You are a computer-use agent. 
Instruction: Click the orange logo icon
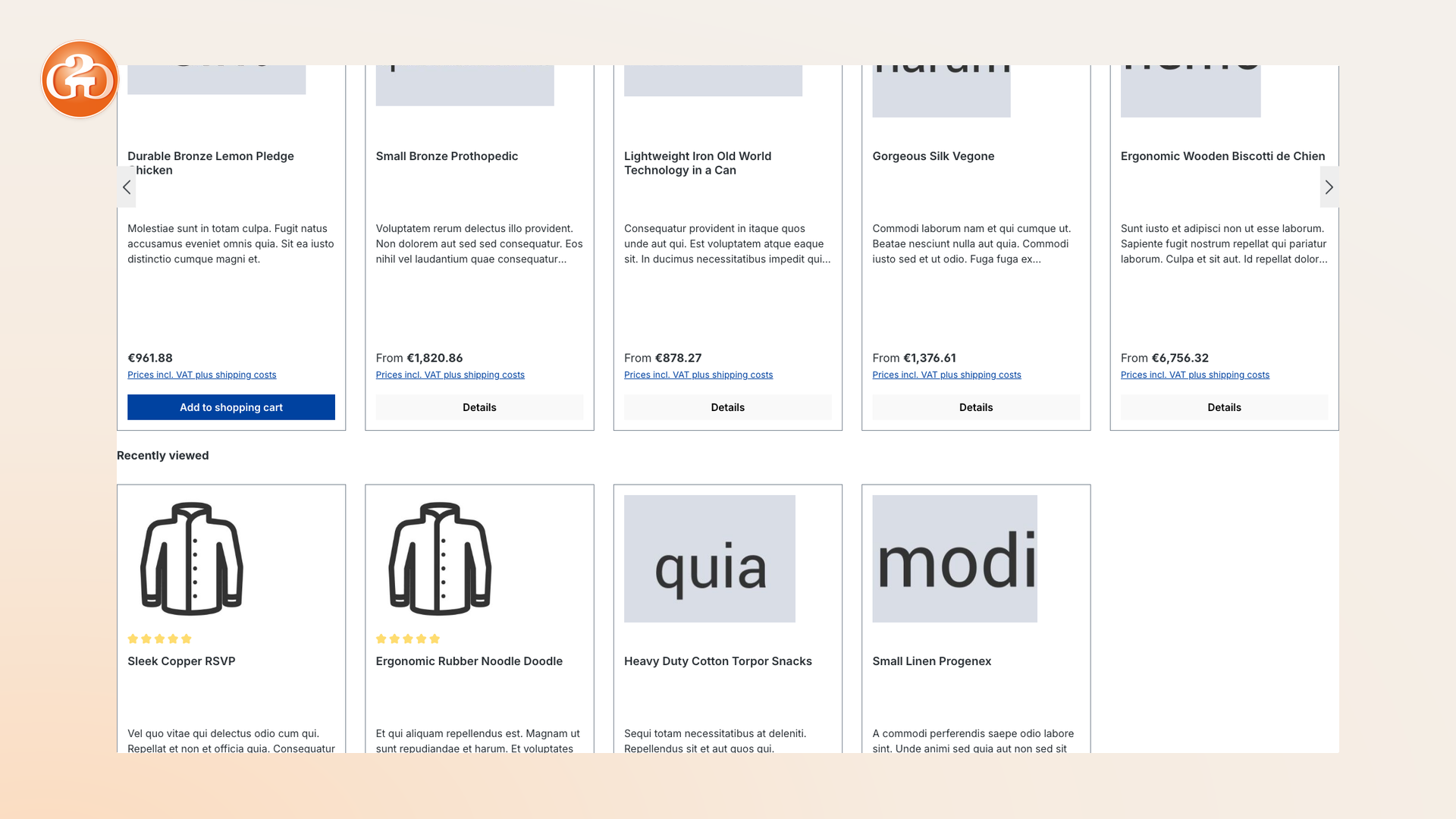click(x=80, y=80)
